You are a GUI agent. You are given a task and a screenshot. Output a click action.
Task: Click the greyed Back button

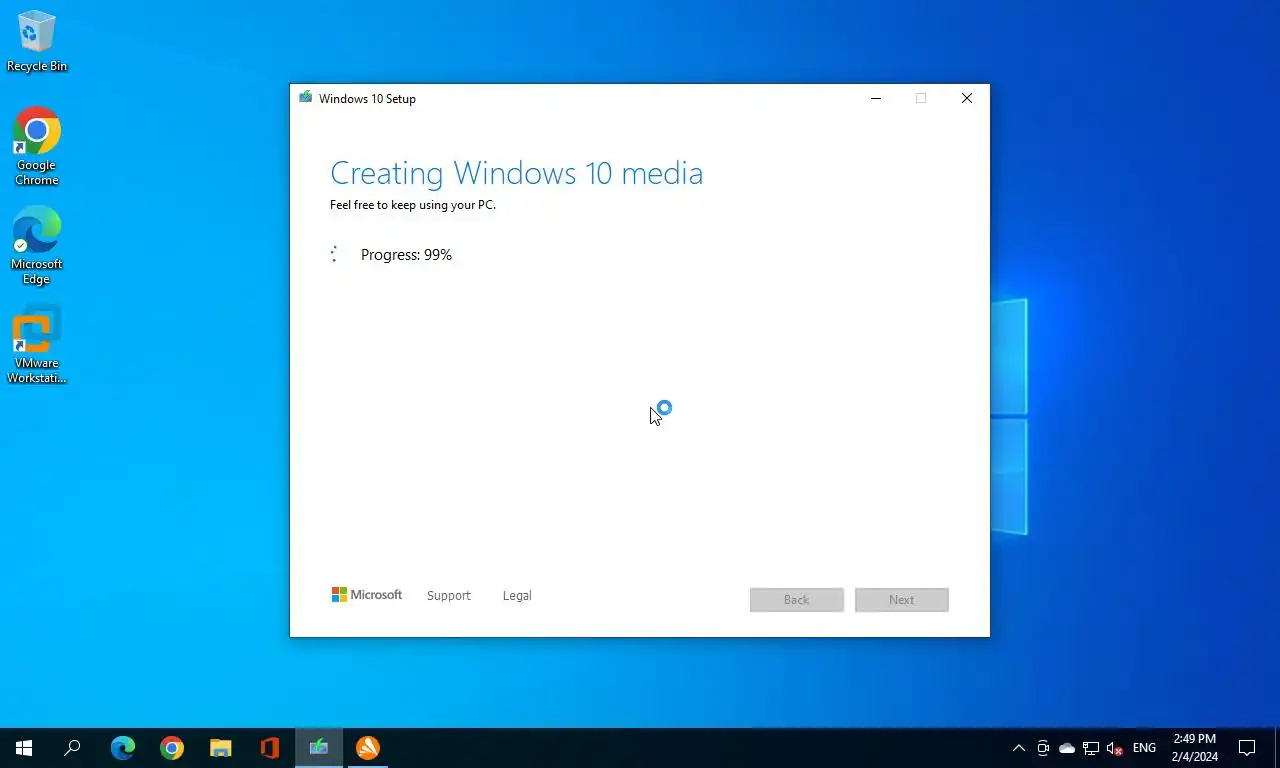797,600
